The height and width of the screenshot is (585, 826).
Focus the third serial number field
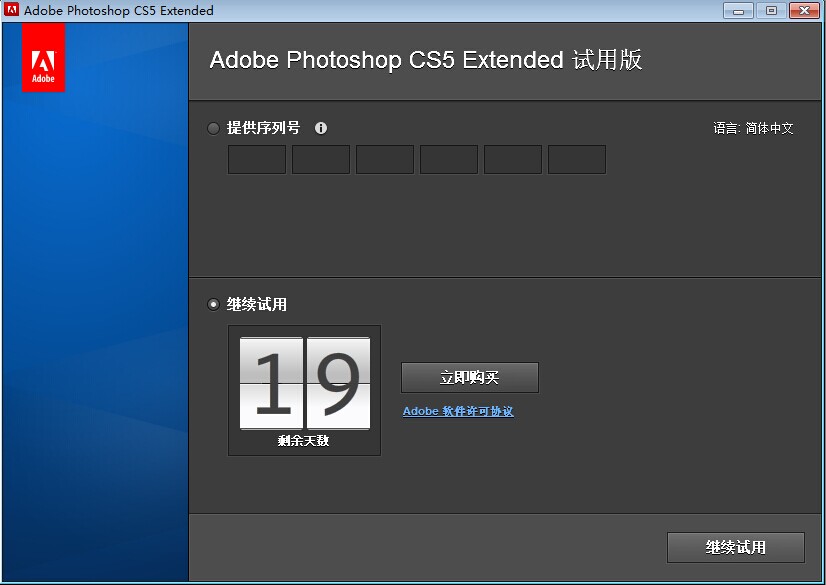(x=385, y=160)
